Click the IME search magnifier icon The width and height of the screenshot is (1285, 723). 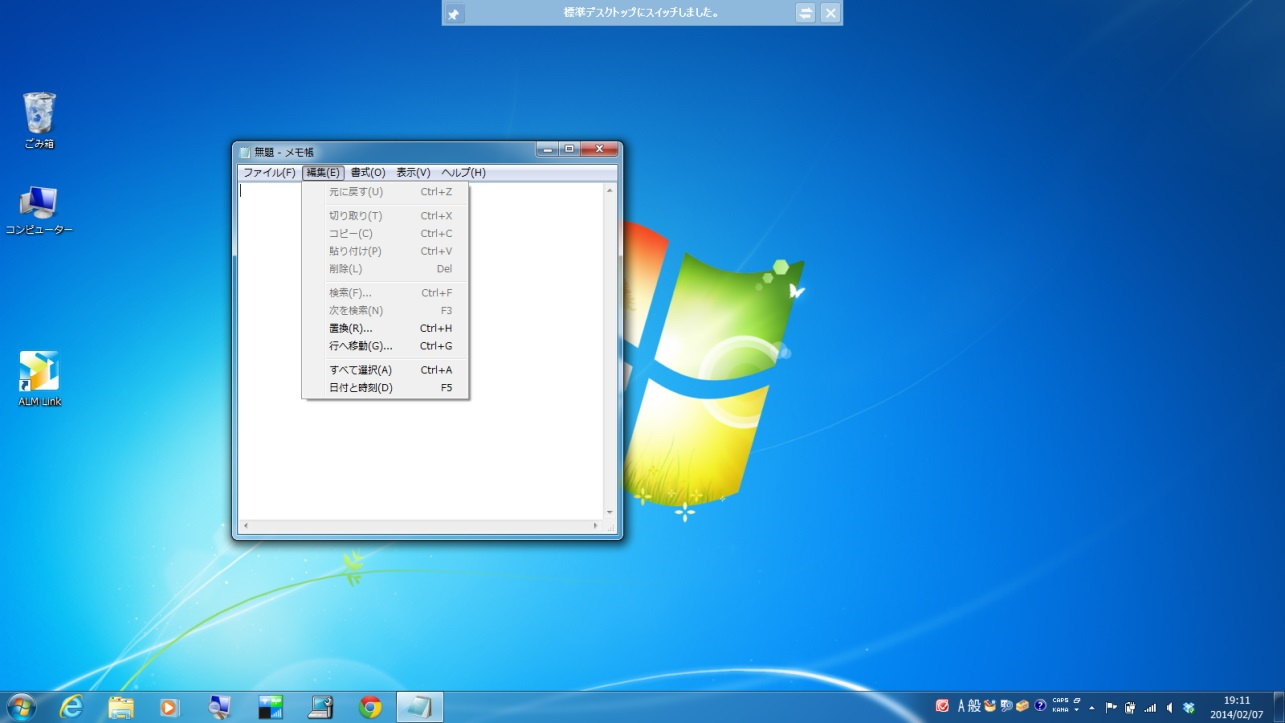pyautogui.click(x=1006, y=706)
